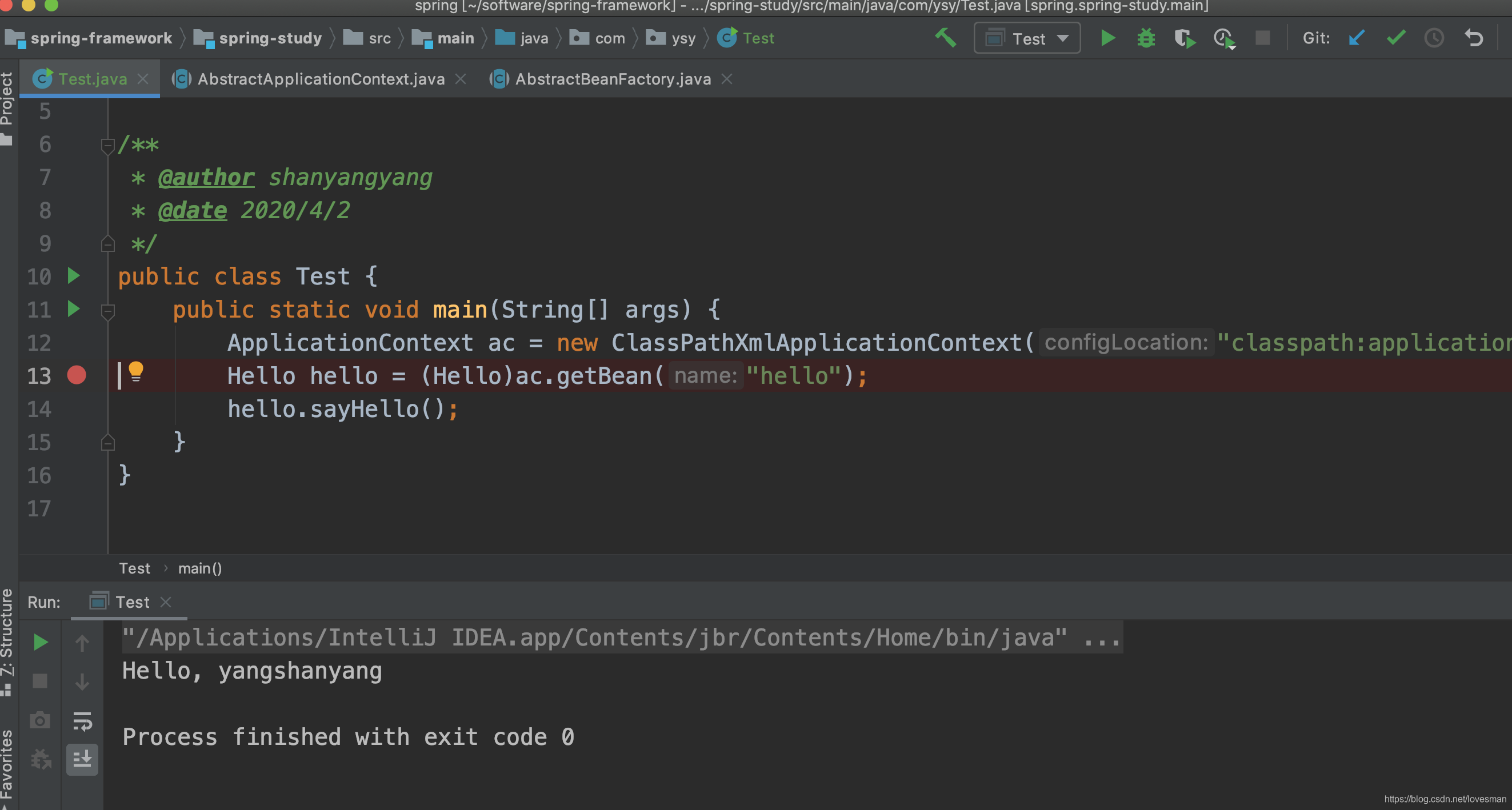
Task: Click the attach debugger bug-gear icon
Action: tap(41, 759)
